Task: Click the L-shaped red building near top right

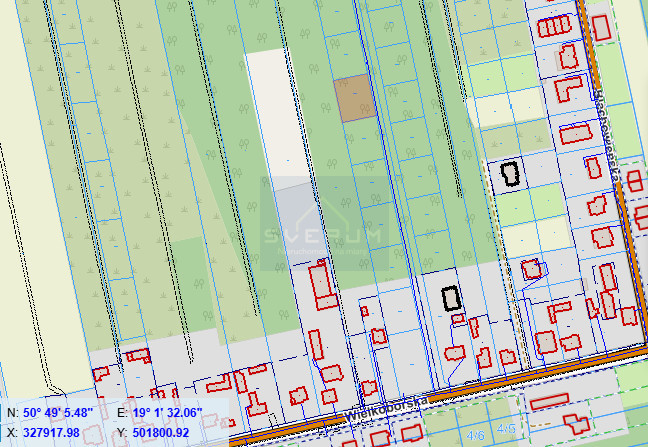Action: pyautogui.click(x=567, y=88)
